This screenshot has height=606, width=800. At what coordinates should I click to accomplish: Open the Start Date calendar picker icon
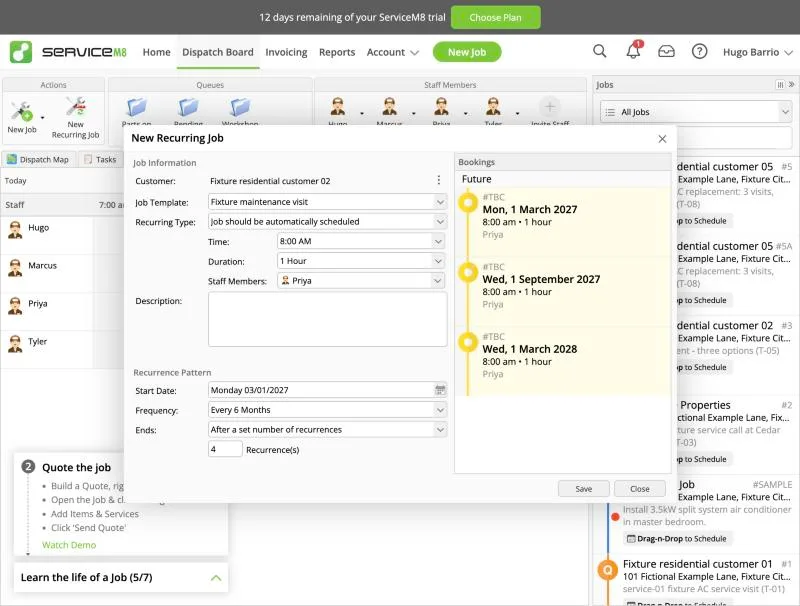(440, 390)
